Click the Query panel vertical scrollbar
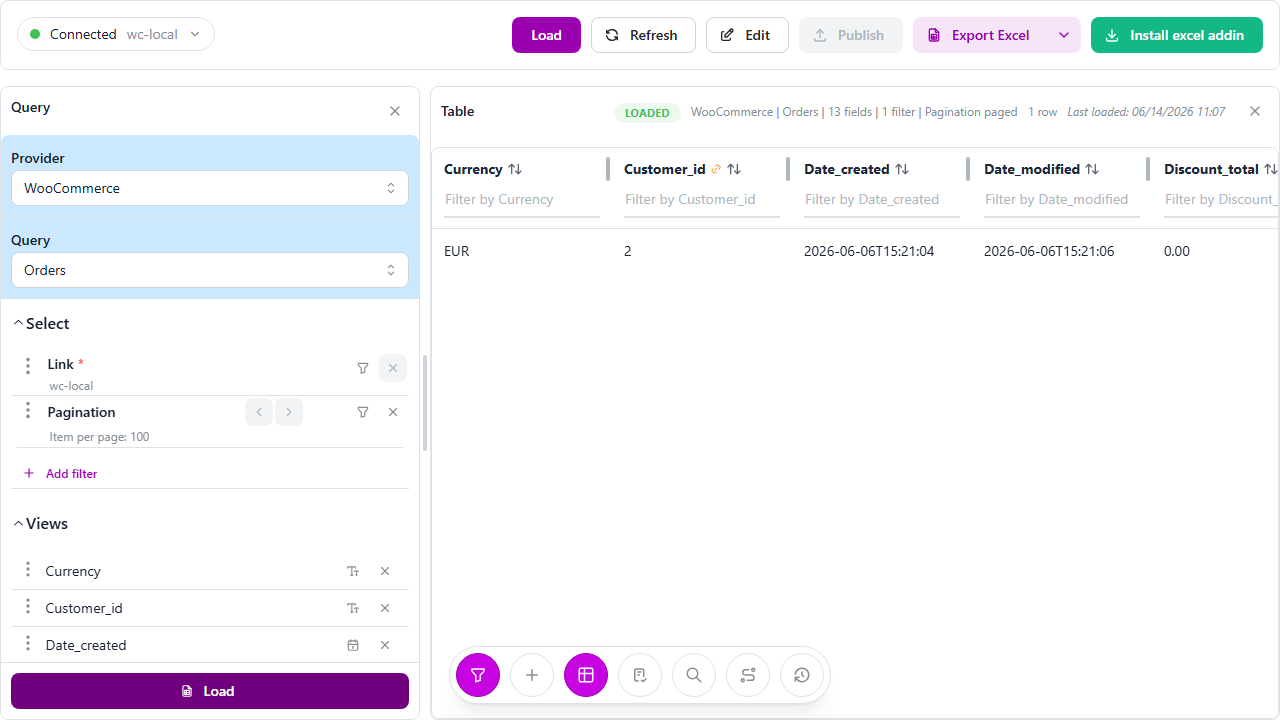This screenshot has height=720, width=1280. click(x=425, y=403)
